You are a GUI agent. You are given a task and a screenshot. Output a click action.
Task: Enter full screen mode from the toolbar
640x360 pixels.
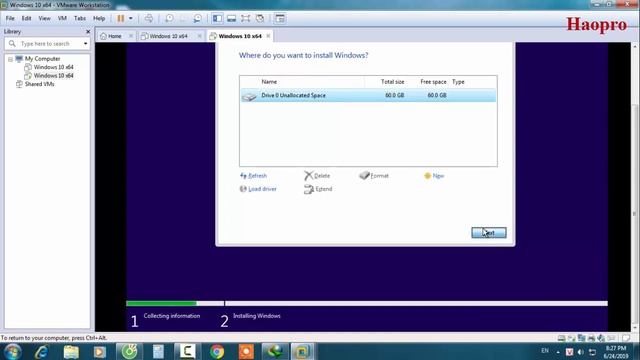pos(245,18)
